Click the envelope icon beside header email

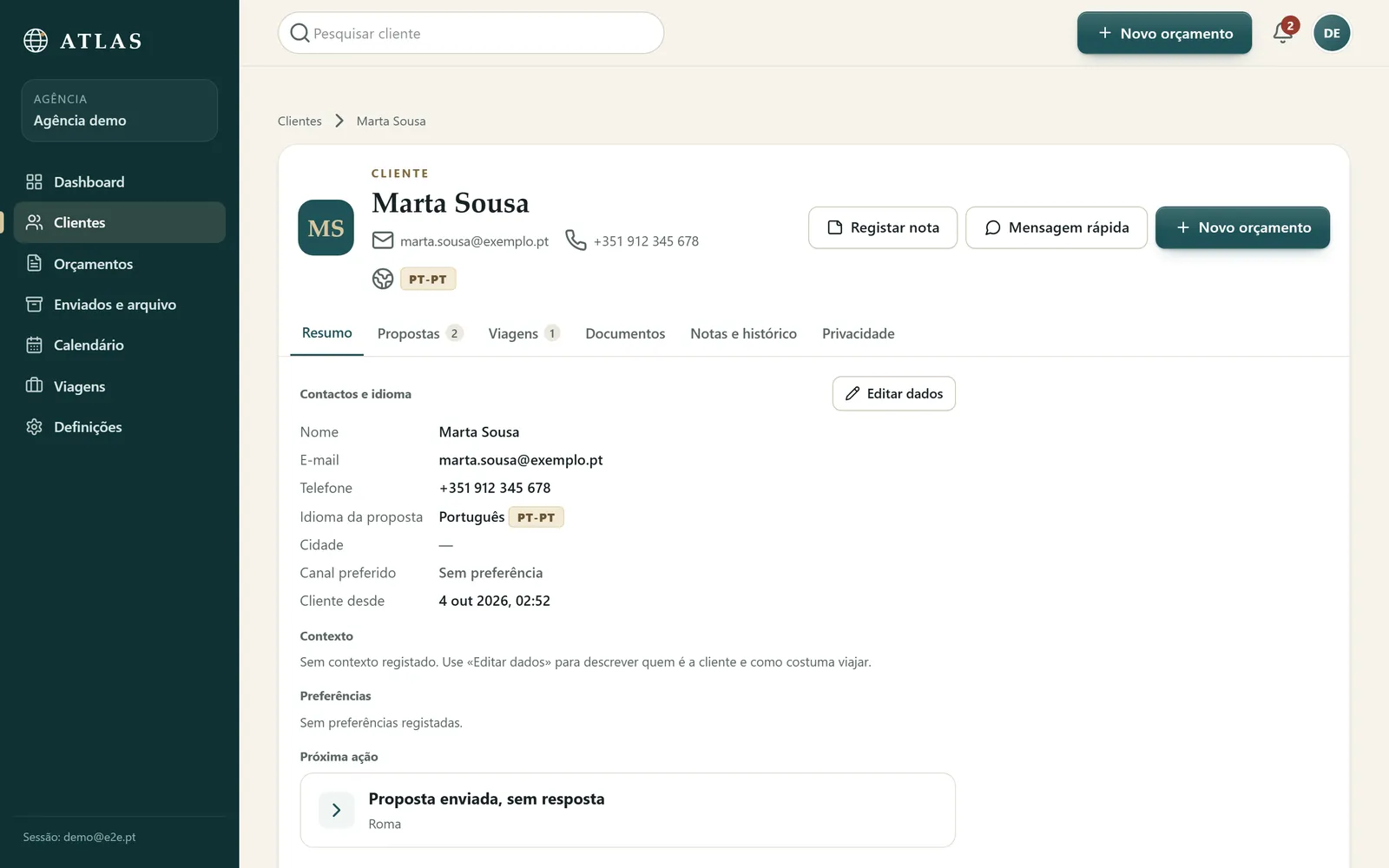(383, 240)
